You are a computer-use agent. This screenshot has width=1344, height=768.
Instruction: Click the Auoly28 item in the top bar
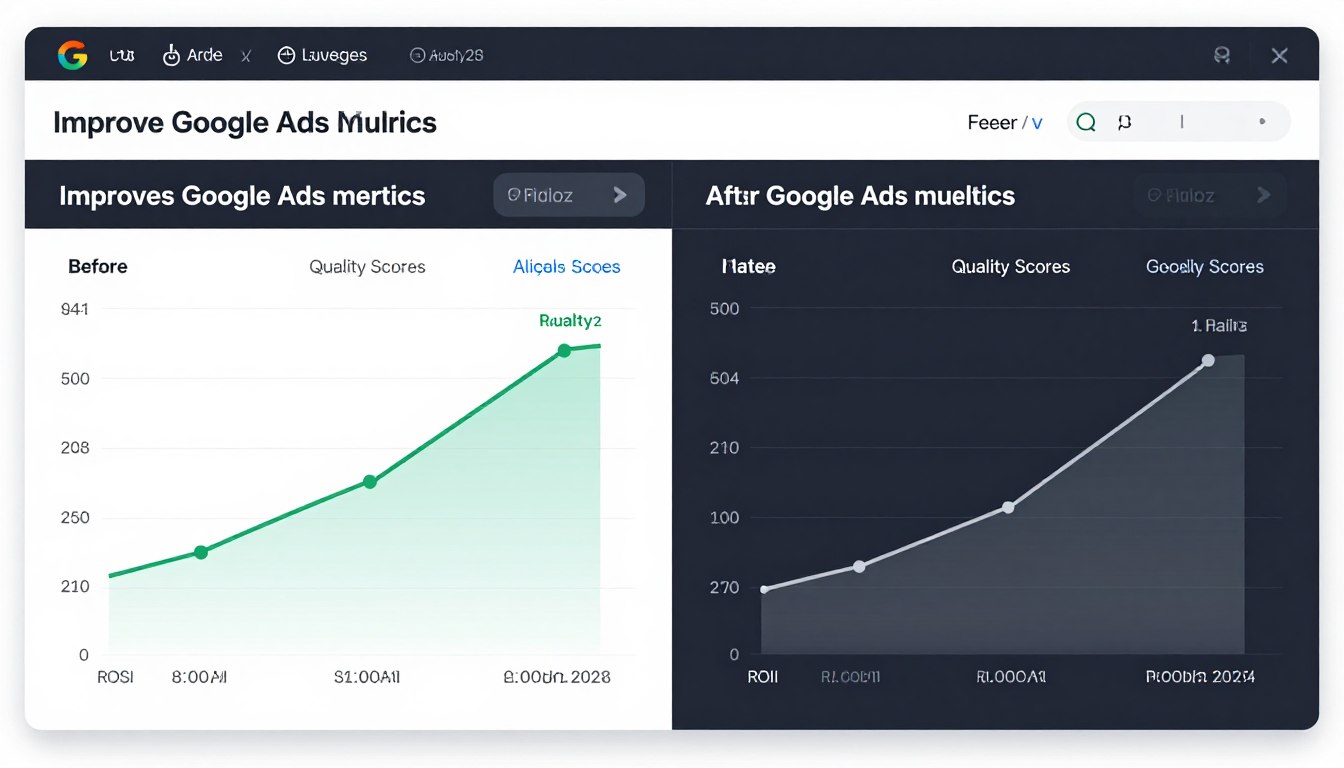(446, 56)
